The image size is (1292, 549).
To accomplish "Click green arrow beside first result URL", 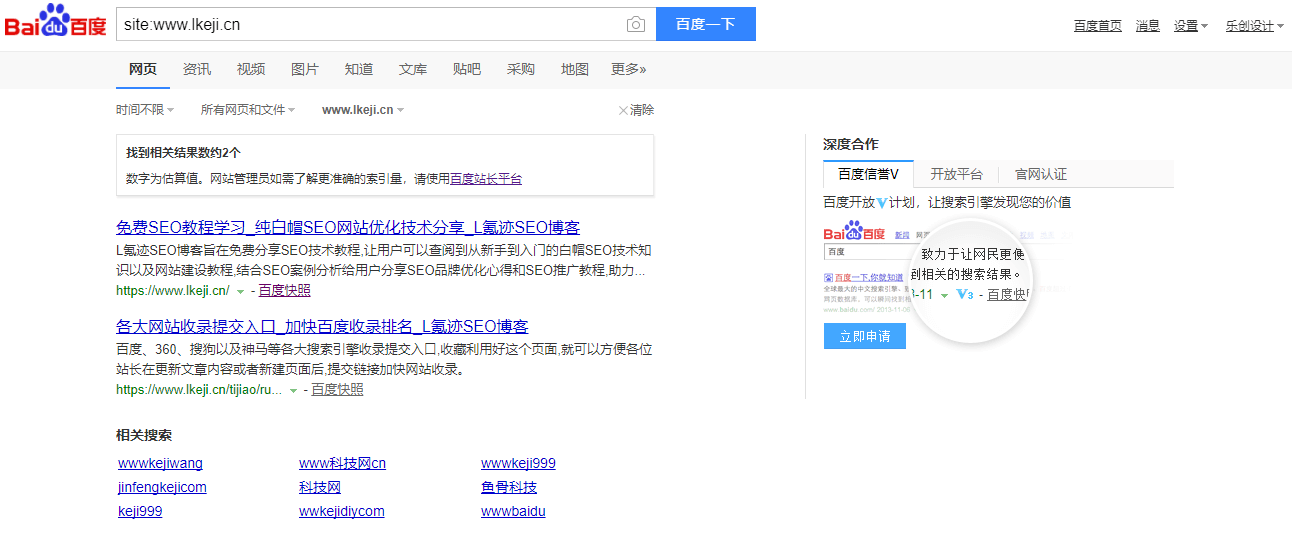I will 240,291.
